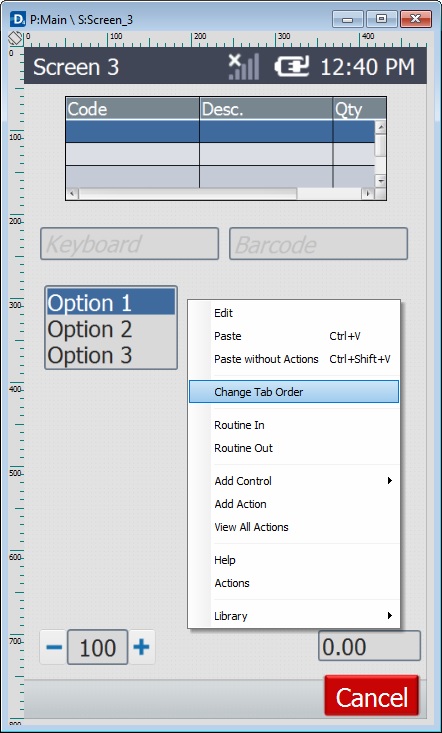Click grid horizontal scrollbar left arrow
442x733 pixels.
tap(72, 194)
